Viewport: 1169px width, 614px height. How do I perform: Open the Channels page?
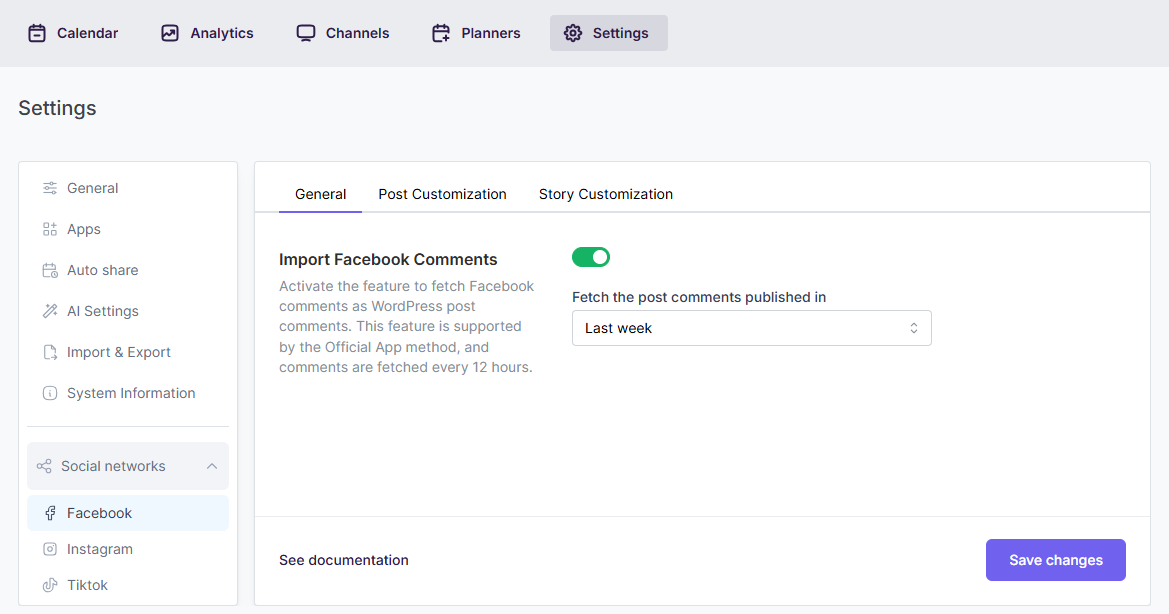pyautogui.click(x=343, y=33)
